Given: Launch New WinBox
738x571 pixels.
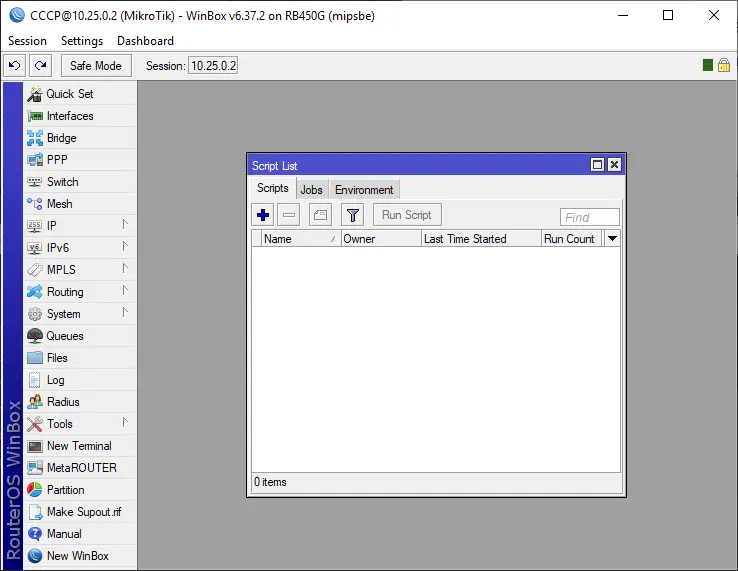Looking at the screenshot, I should (80, 556).
